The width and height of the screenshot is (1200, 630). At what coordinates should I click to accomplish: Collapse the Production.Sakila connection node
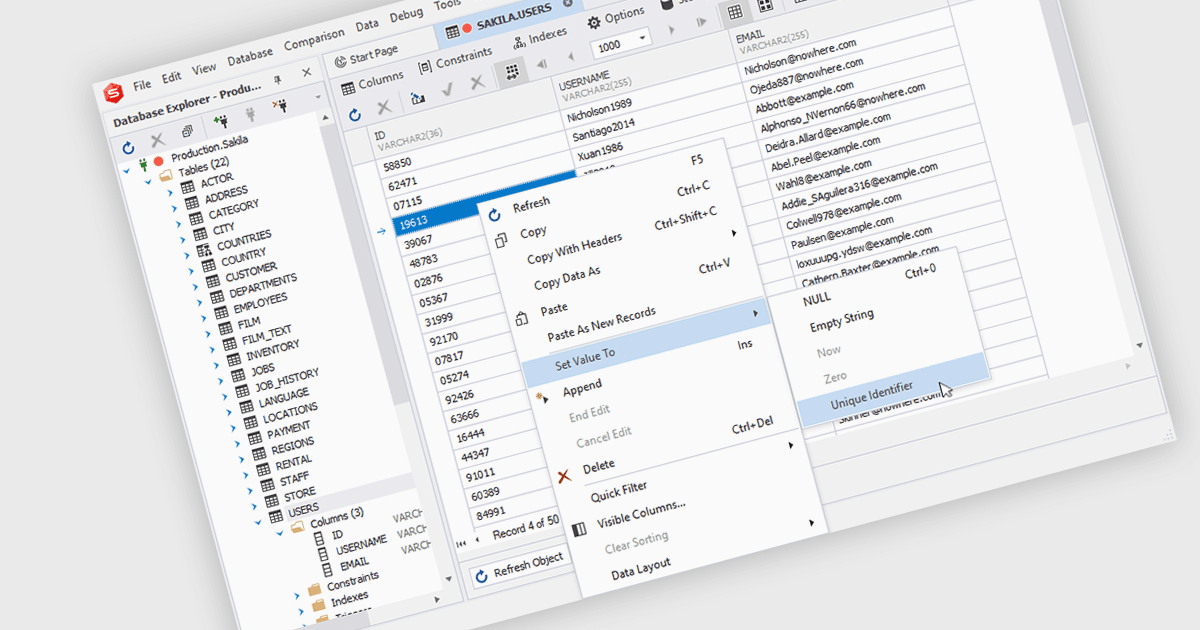(x=126, y=170)
